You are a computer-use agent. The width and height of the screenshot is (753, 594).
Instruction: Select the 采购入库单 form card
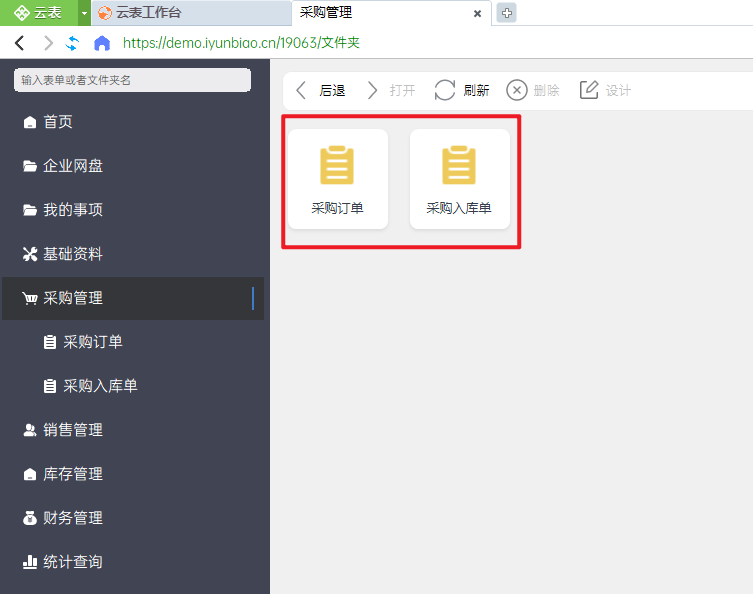coord(460,179)
